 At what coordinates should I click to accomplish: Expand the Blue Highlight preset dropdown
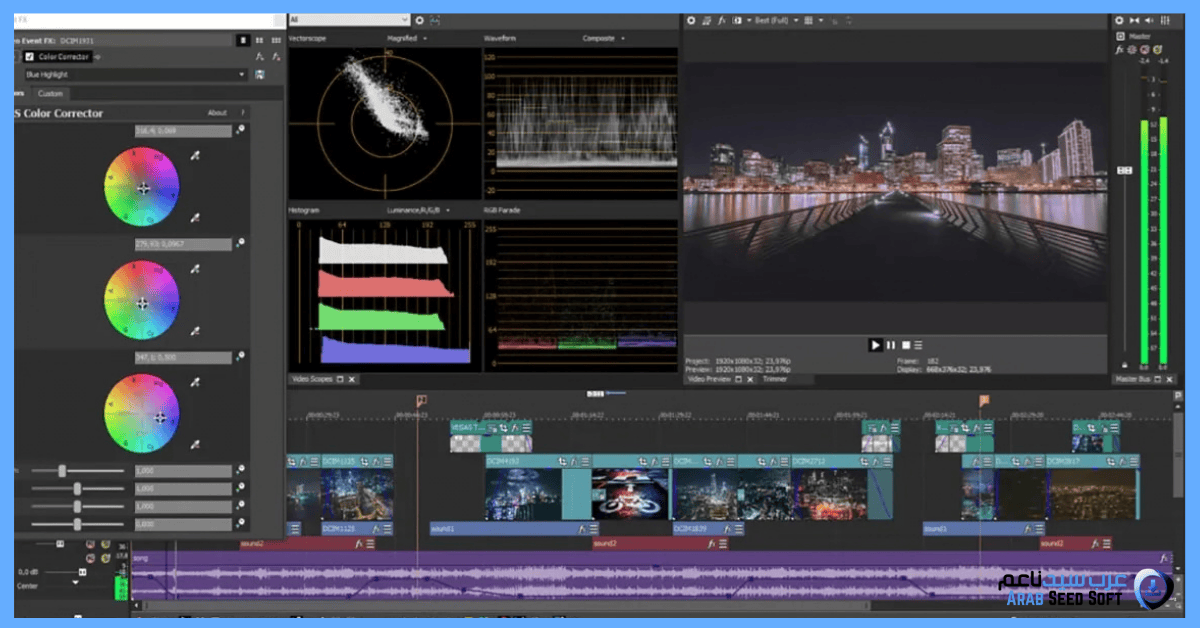(242, 75)
